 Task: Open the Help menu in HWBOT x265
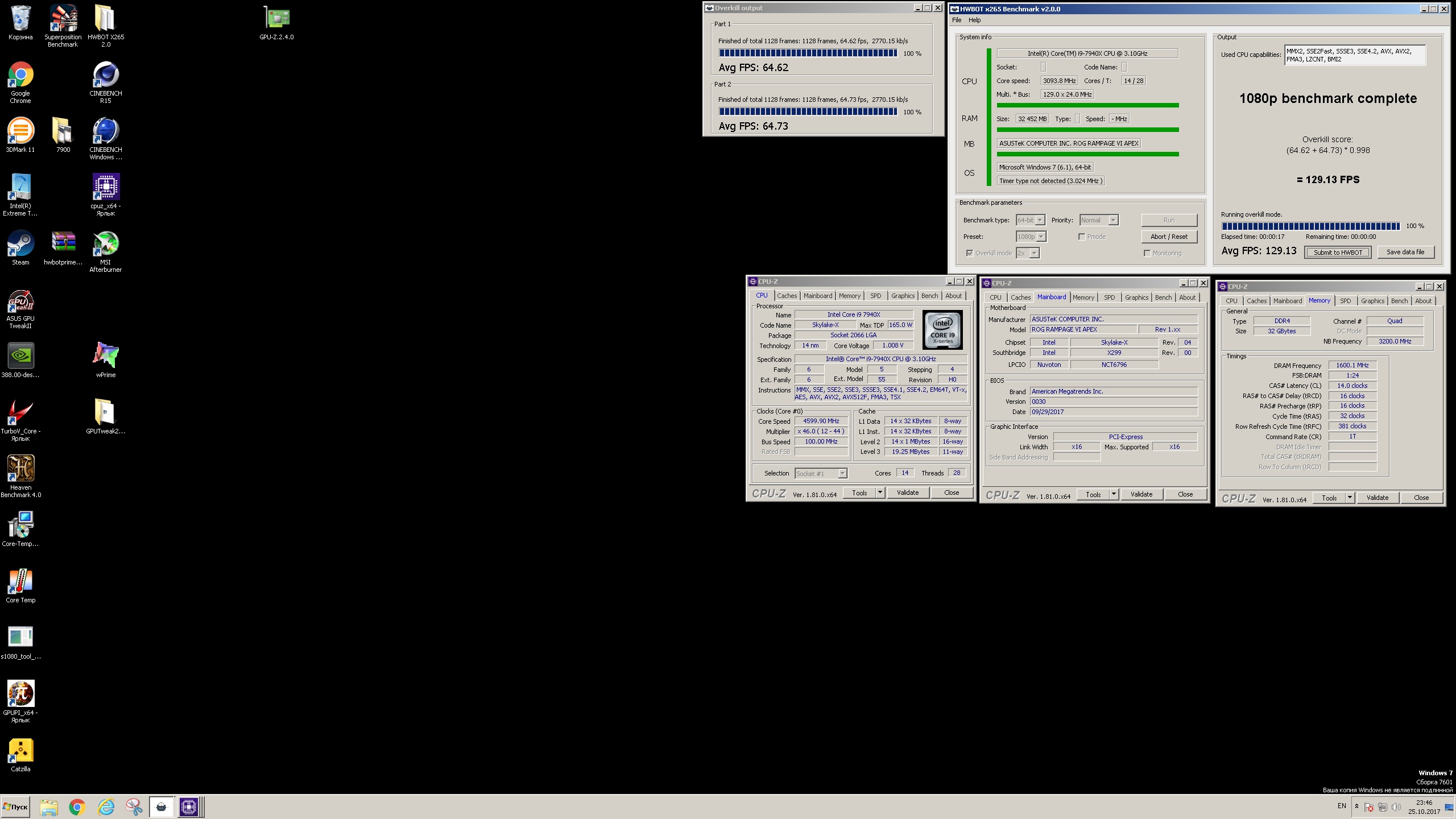coord(974,20)
